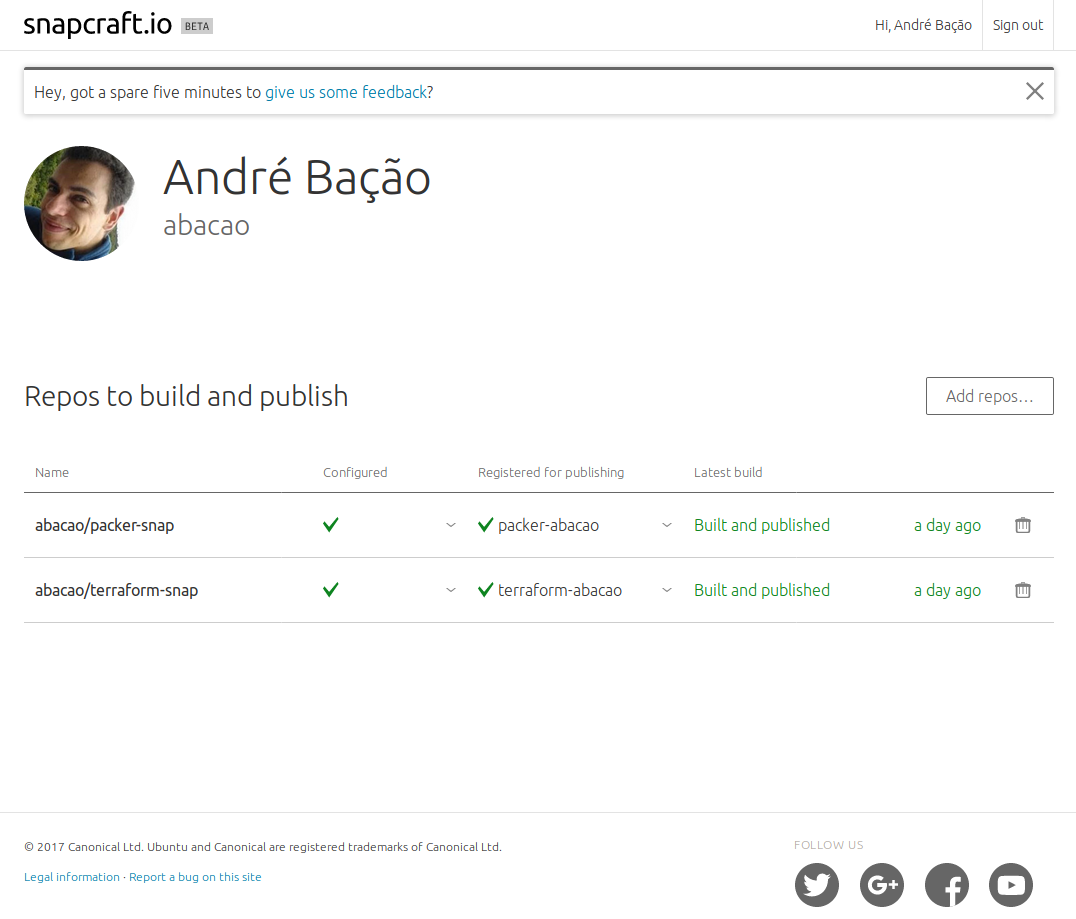The image size is (1076, 919).
Task: Click the Repos to build and publish heading
Action: [x=186, y=397]
